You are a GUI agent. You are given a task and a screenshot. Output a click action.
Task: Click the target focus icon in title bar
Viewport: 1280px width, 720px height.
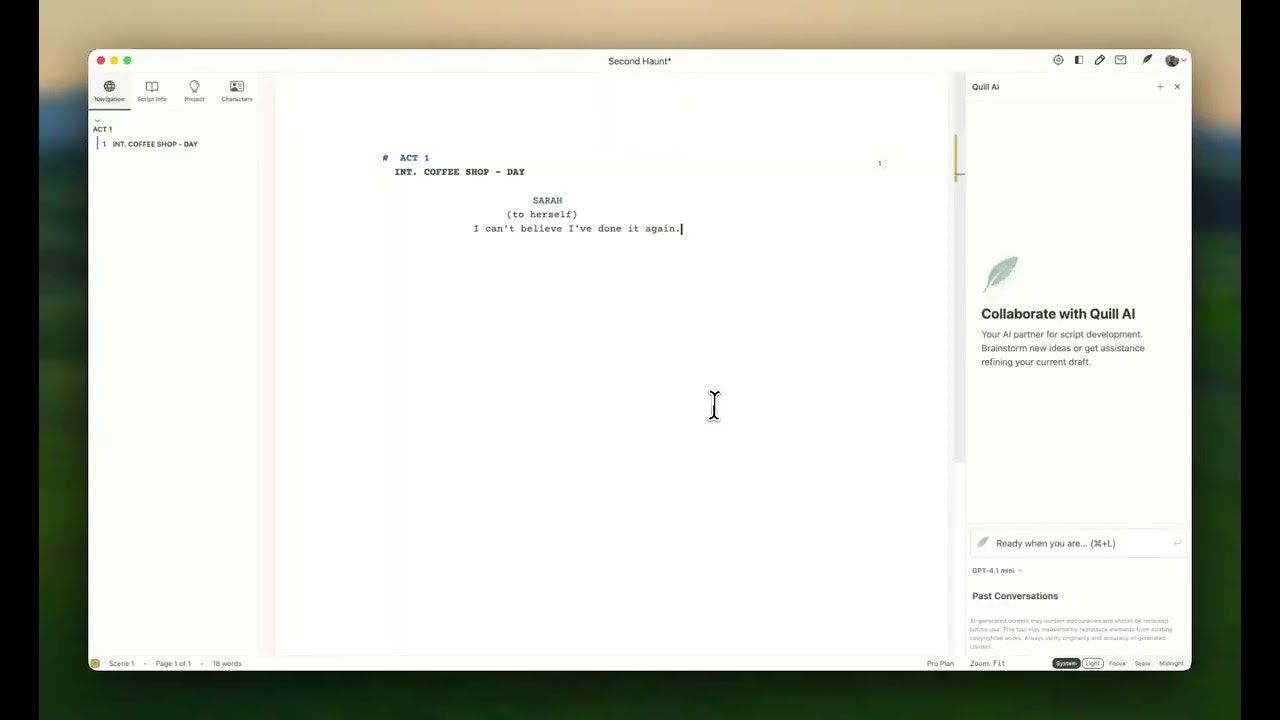tap(1058, 60)
